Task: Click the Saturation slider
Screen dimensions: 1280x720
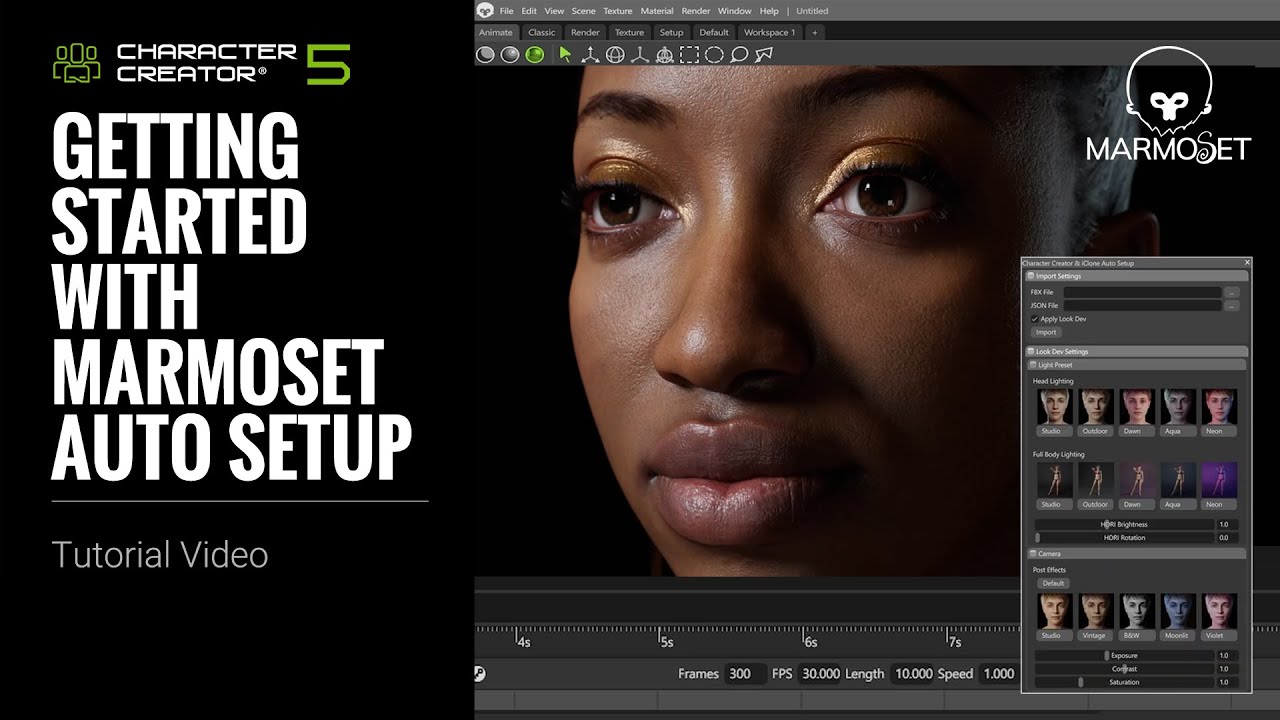Action: click(1124, 682)
